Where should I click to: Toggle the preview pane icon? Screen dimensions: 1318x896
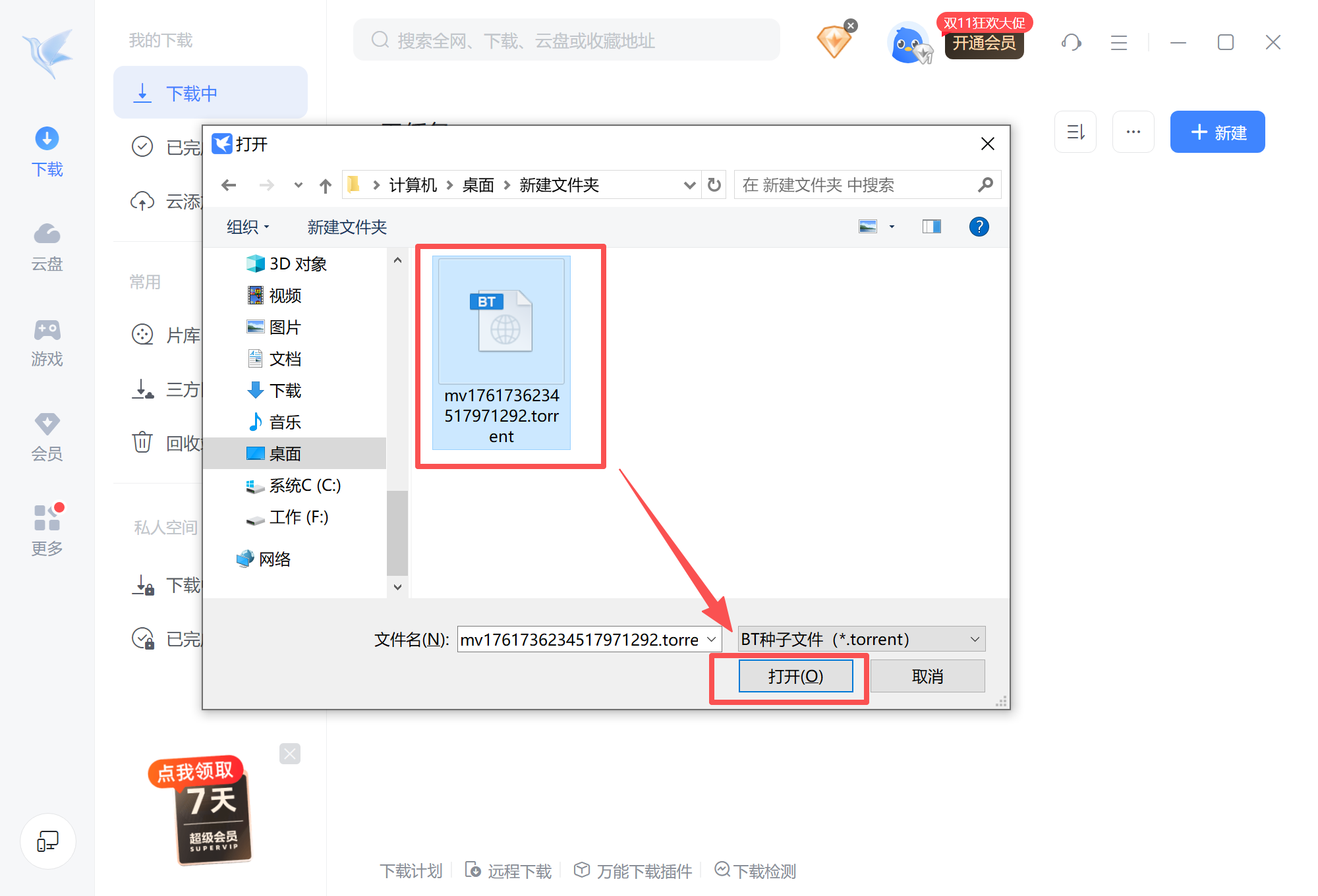tap(931, 227)
